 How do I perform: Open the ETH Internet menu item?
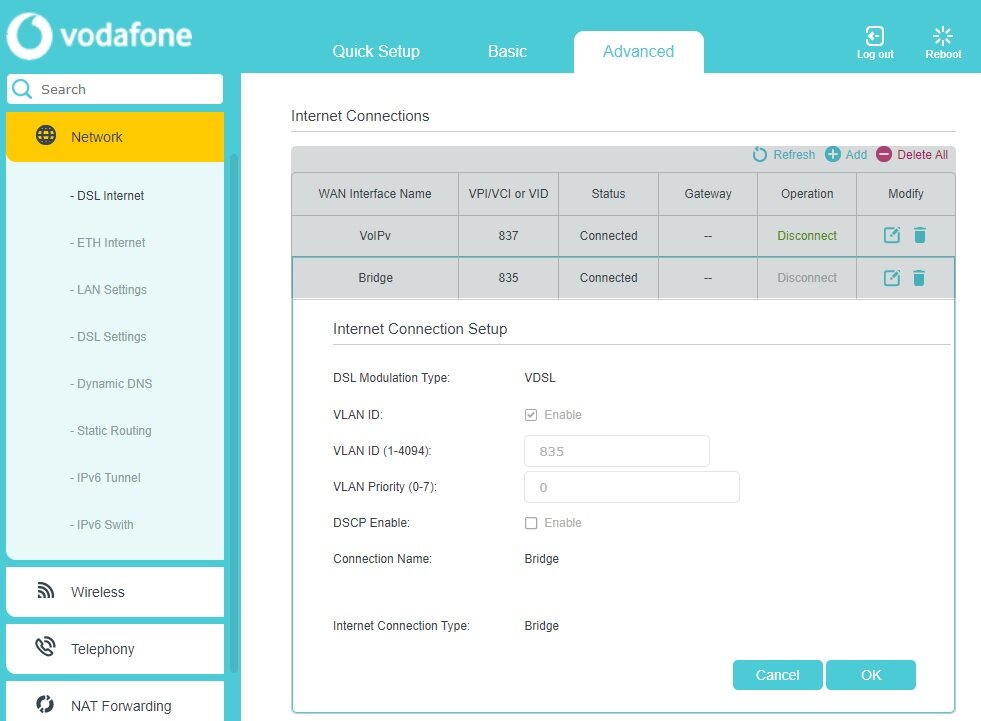coord(108,243)
